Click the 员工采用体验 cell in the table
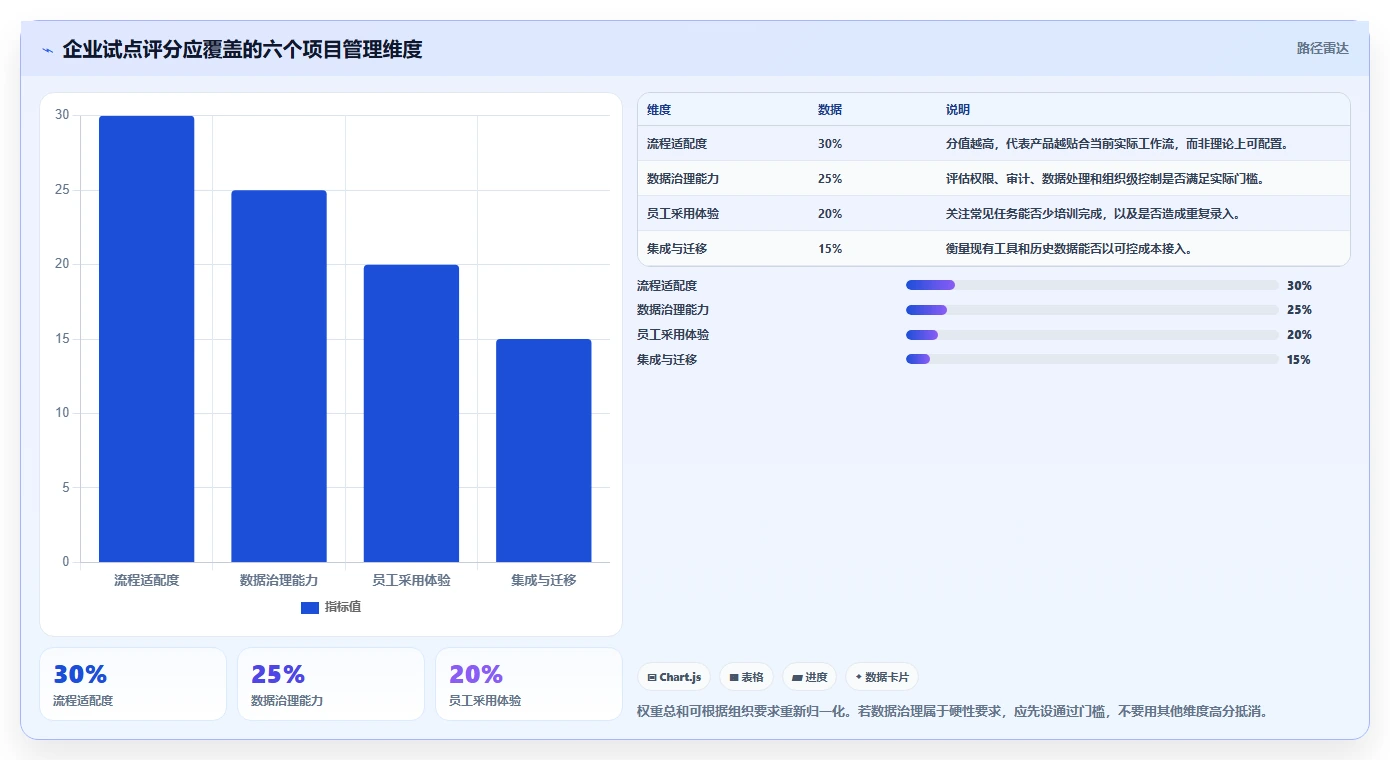1390x760 pixels. pyautogui.click(x=683, y=214)
